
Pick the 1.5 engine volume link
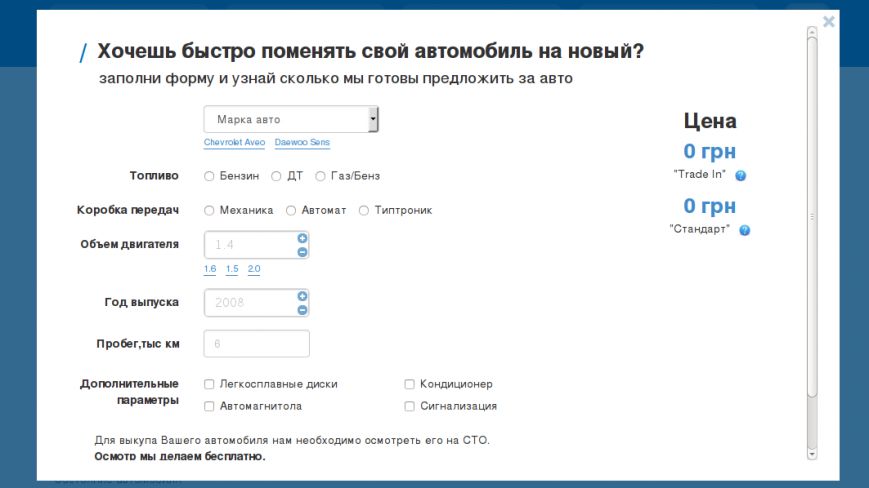pos(232,269)
